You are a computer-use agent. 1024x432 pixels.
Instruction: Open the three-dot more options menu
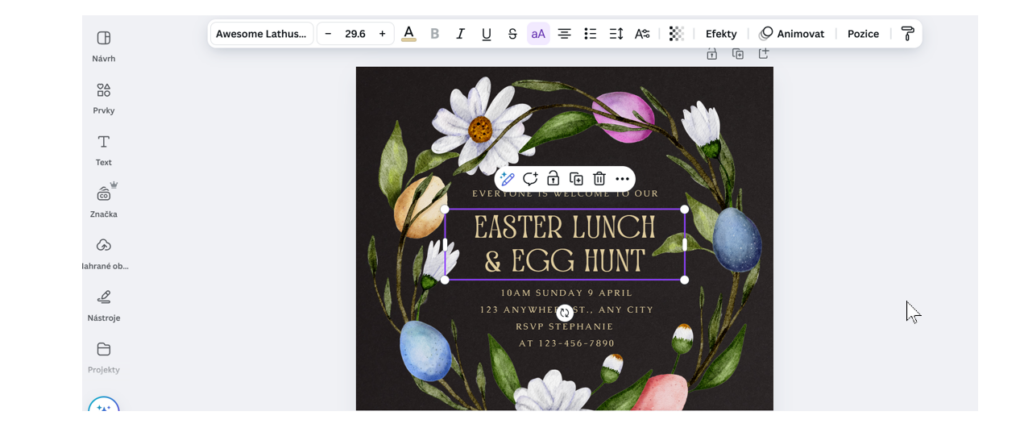click(x=622, y=178)
